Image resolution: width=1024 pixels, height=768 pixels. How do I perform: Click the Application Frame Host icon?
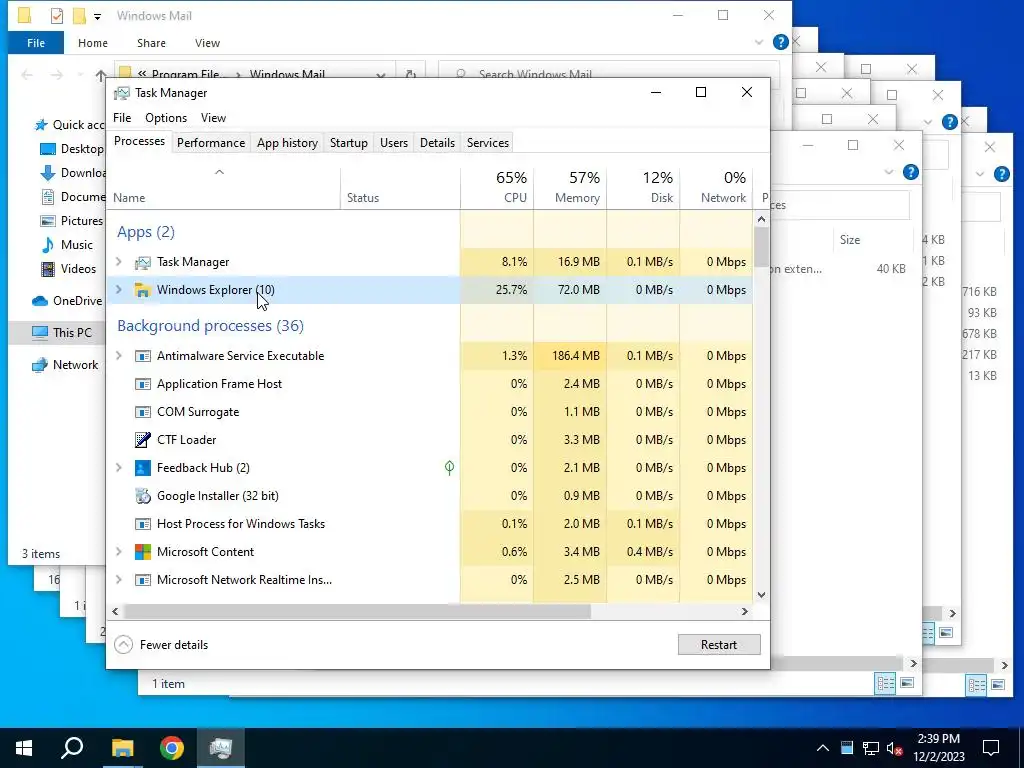click(x=142, y=384)
